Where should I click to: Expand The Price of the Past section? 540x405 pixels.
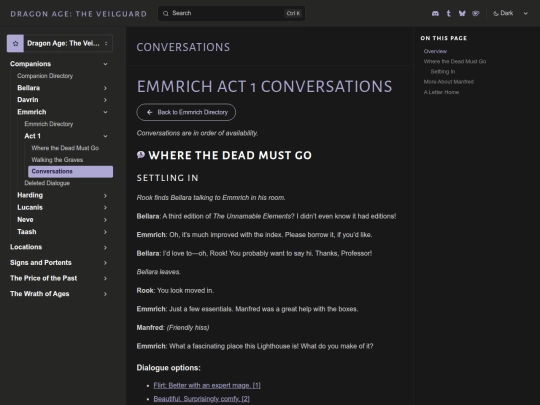click(x=59, y=278)
